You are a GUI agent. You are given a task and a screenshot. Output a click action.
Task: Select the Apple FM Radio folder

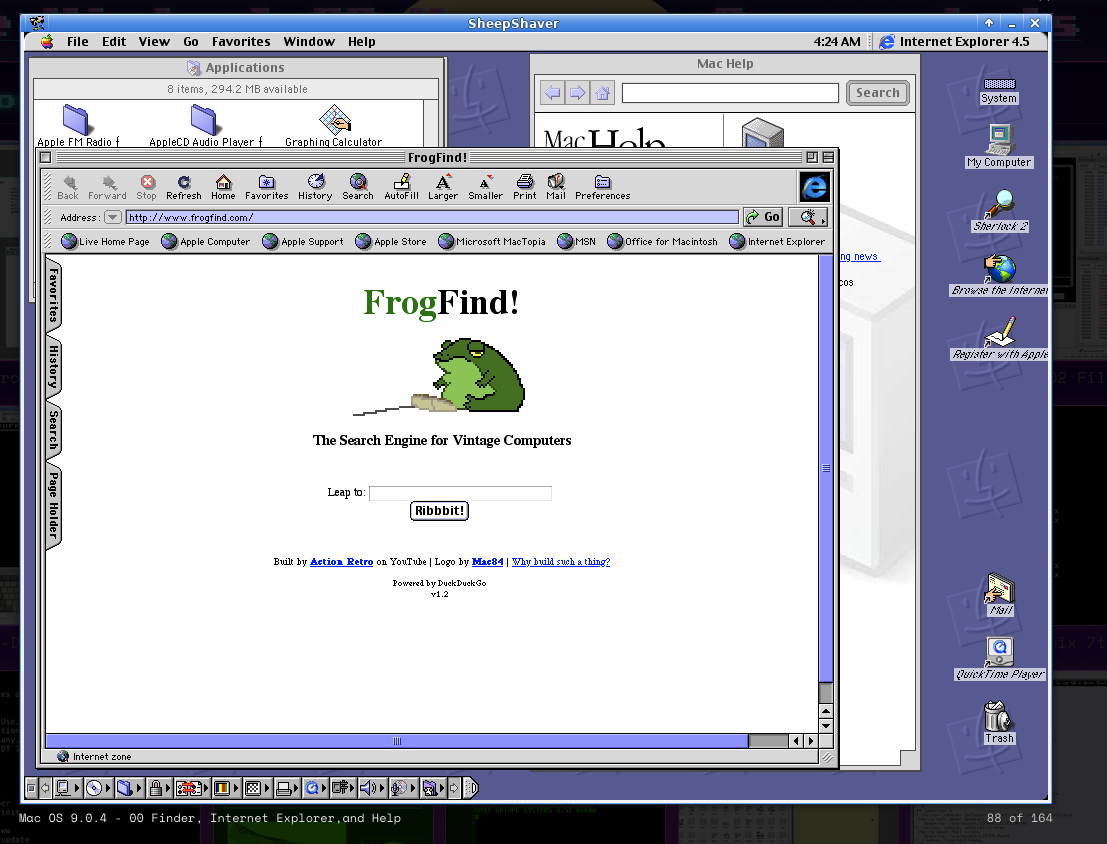click(78, 126)
